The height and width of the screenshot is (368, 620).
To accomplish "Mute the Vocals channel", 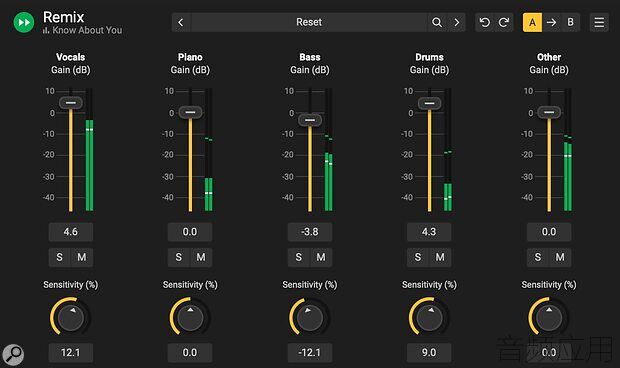I will (82, 257).
